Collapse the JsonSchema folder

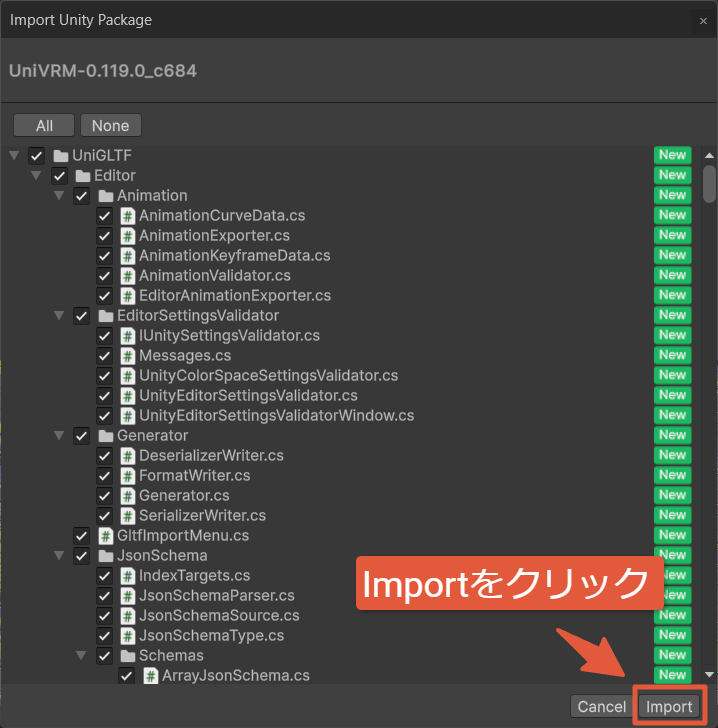click(59, 555)
